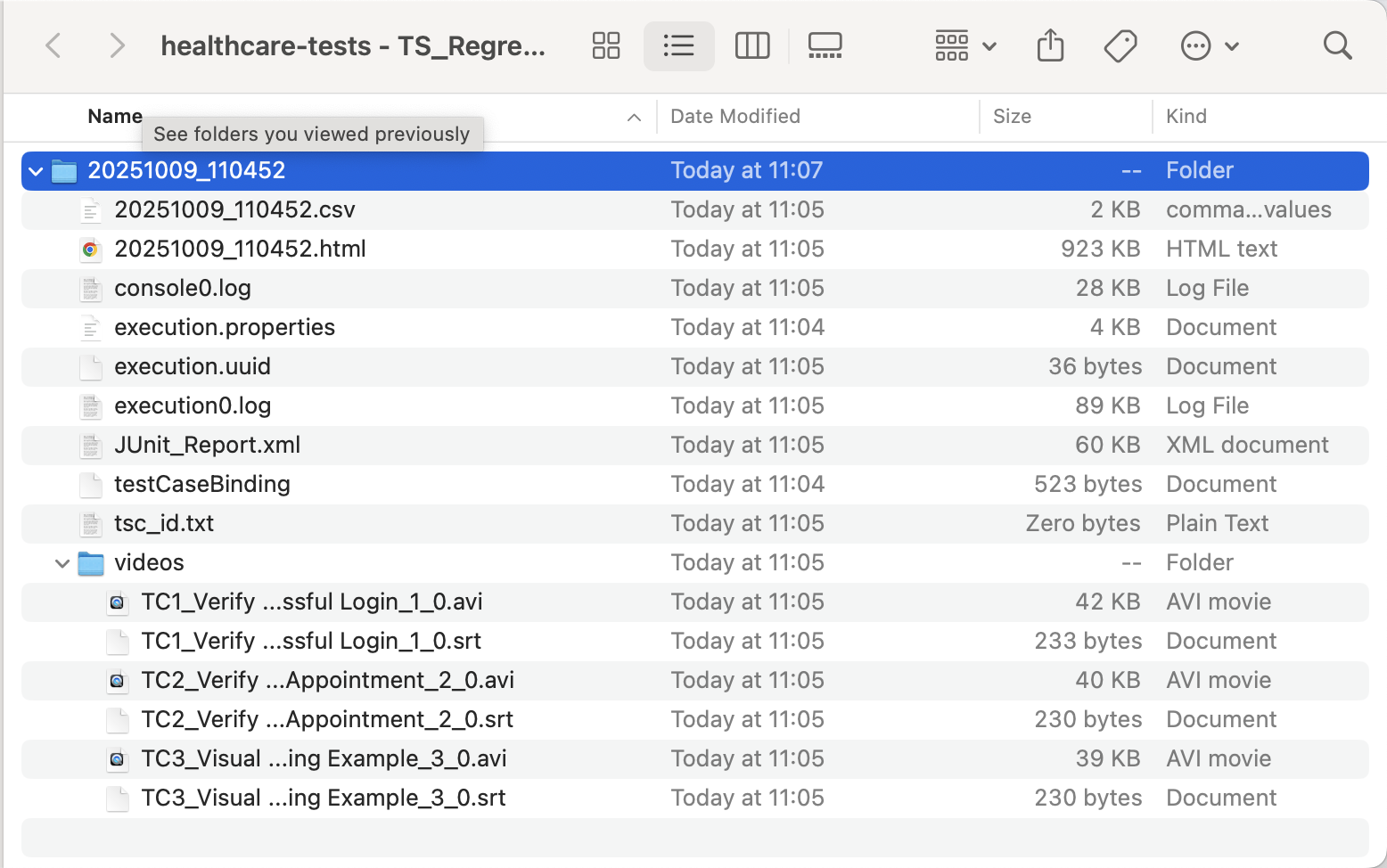Open the More actions ellipsis menu
Image resolution: width=1387 pixels, height=868 pixels.
click(x=1209, y=45)
